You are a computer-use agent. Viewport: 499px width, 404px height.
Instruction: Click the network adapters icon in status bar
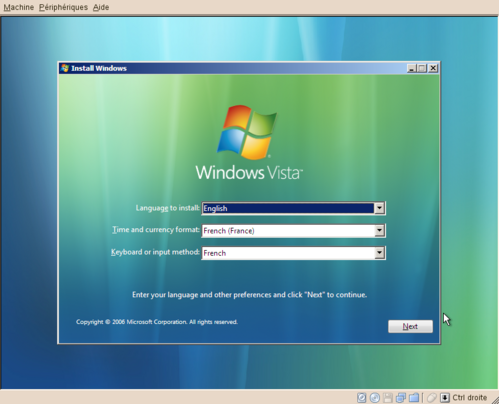(401, 397)
